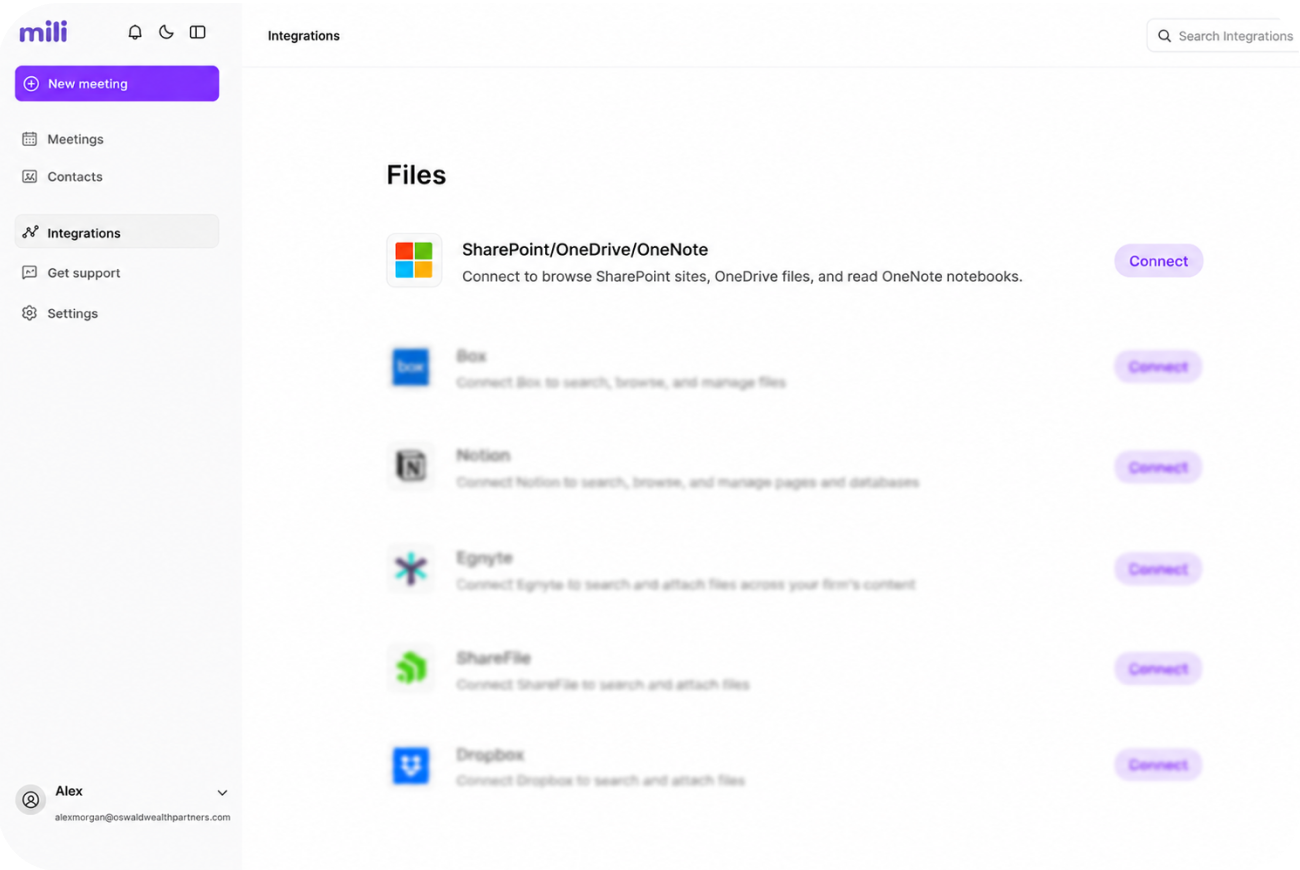The width and height of the screenshot is (1300, 870).
Task: Click the Search Integrations field
Action: pos(1223,36)
